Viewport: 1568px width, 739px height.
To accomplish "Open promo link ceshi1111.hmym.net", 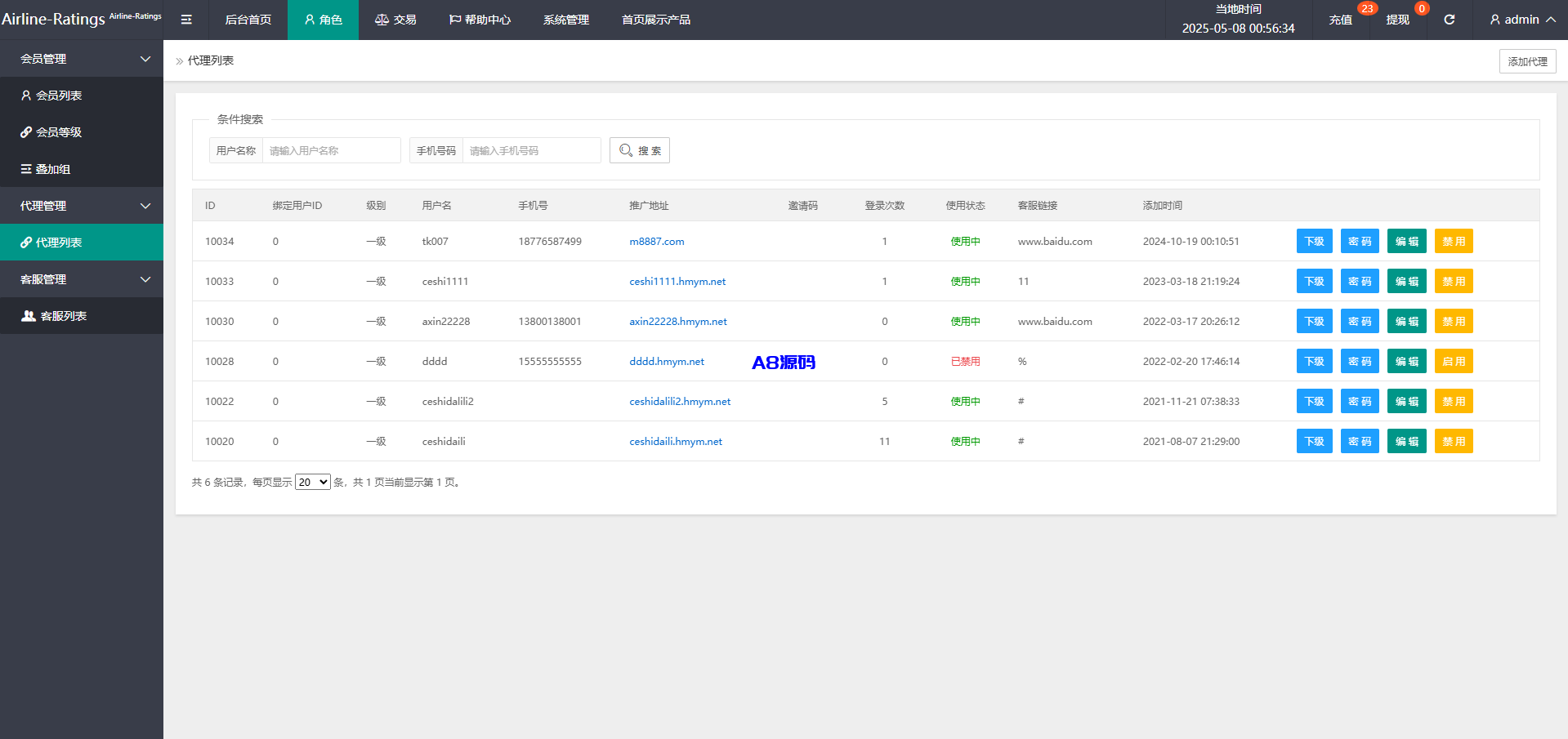I will 677,282.
